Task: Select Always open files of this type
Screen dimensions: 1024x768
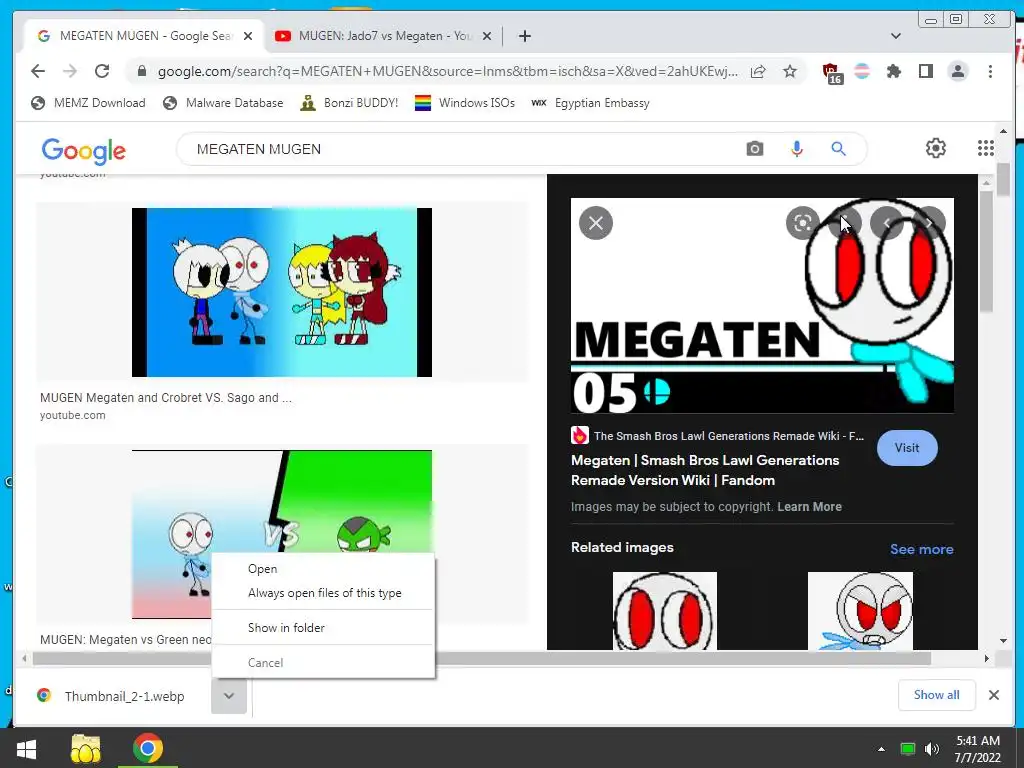Action: point(323,593)
